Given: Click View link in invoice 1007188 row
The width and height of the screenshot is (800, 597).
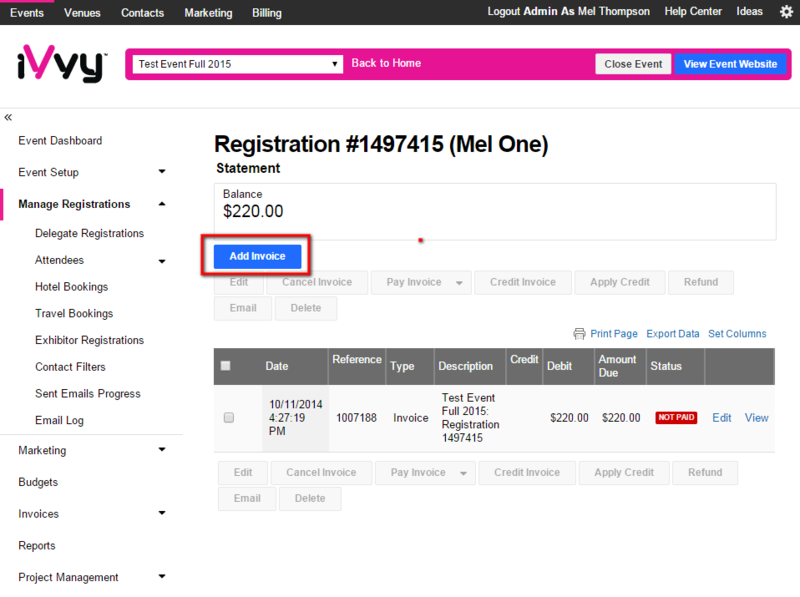Looking at the screenshot, I should pyautogui.click(x=756, y=418).
